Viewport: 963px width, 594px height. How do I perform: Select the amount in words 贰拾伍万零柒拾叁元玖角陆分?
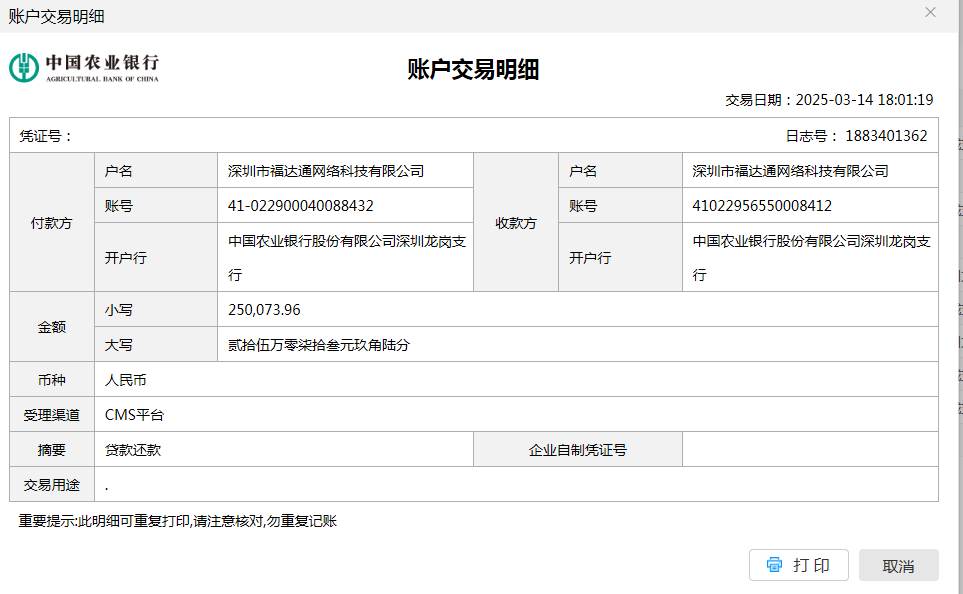click(319, 345)
